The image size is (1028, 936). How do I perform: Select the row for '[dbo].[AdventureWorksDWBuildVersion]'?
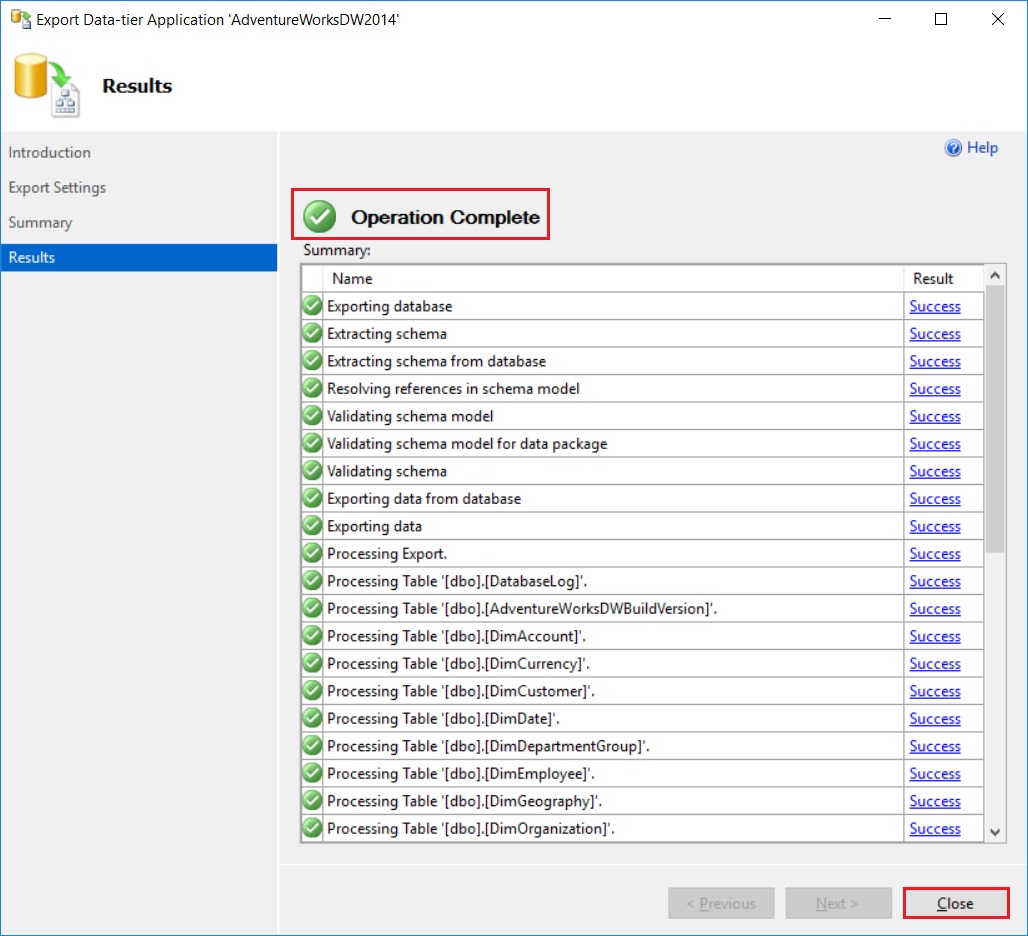tap(642, 609)
